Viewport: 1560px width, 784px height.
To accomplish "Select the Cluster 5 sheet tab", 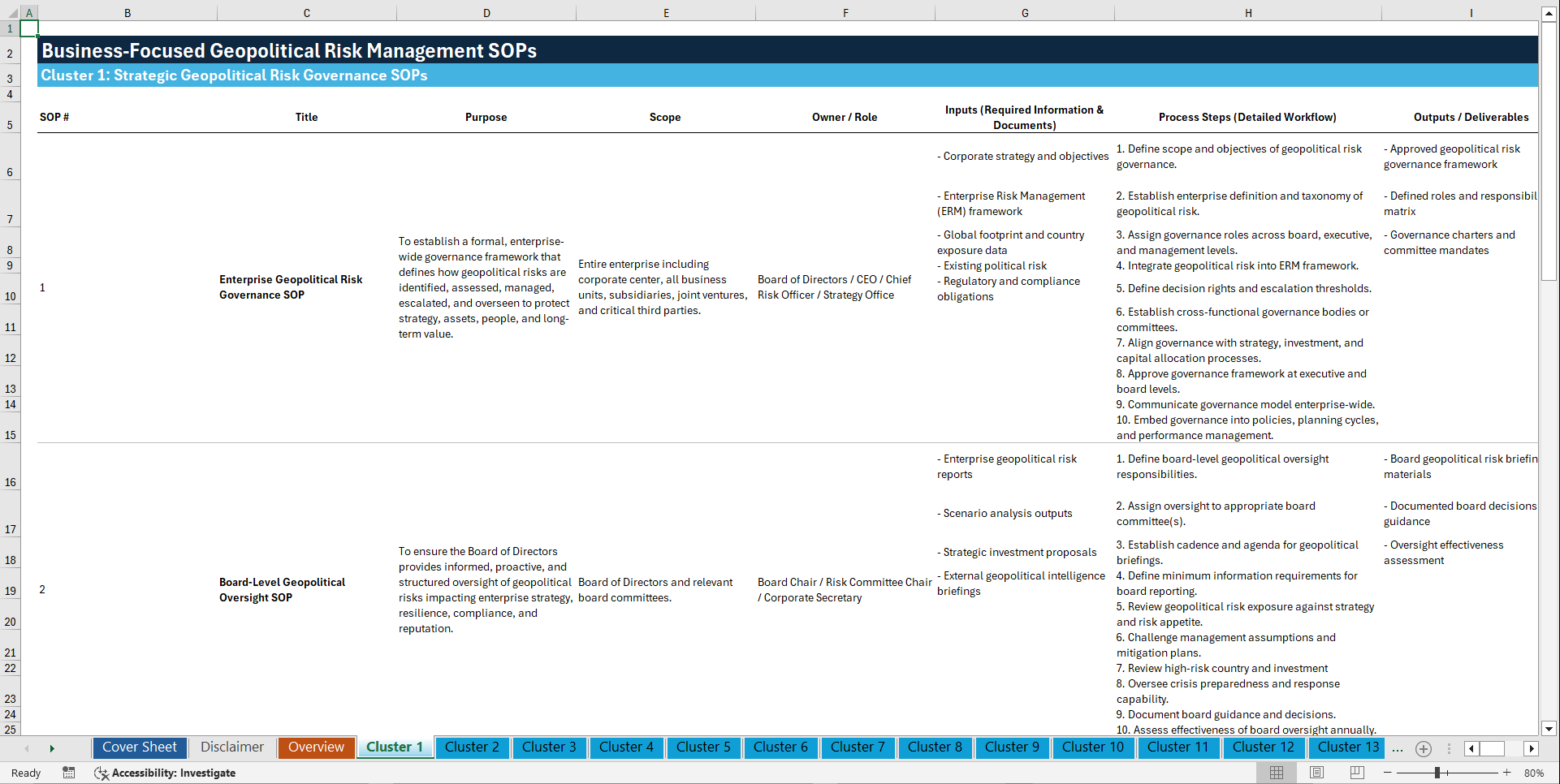I will [x=703, y=747].
